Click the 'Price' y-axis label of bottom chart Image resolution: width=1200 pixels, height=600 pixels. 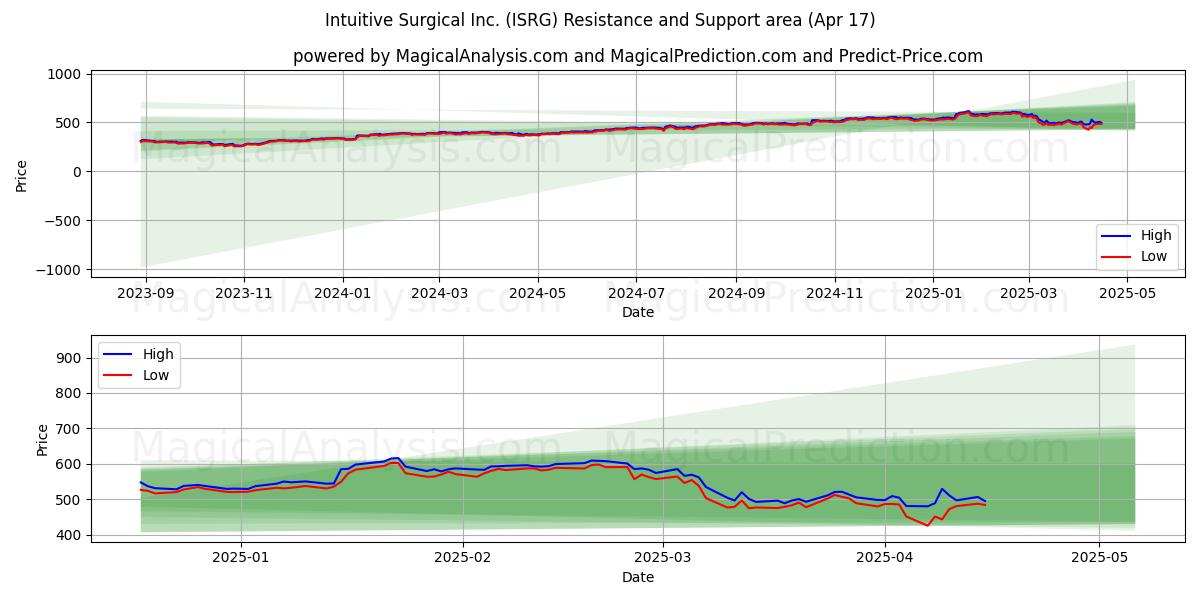[x=42, y=438]
